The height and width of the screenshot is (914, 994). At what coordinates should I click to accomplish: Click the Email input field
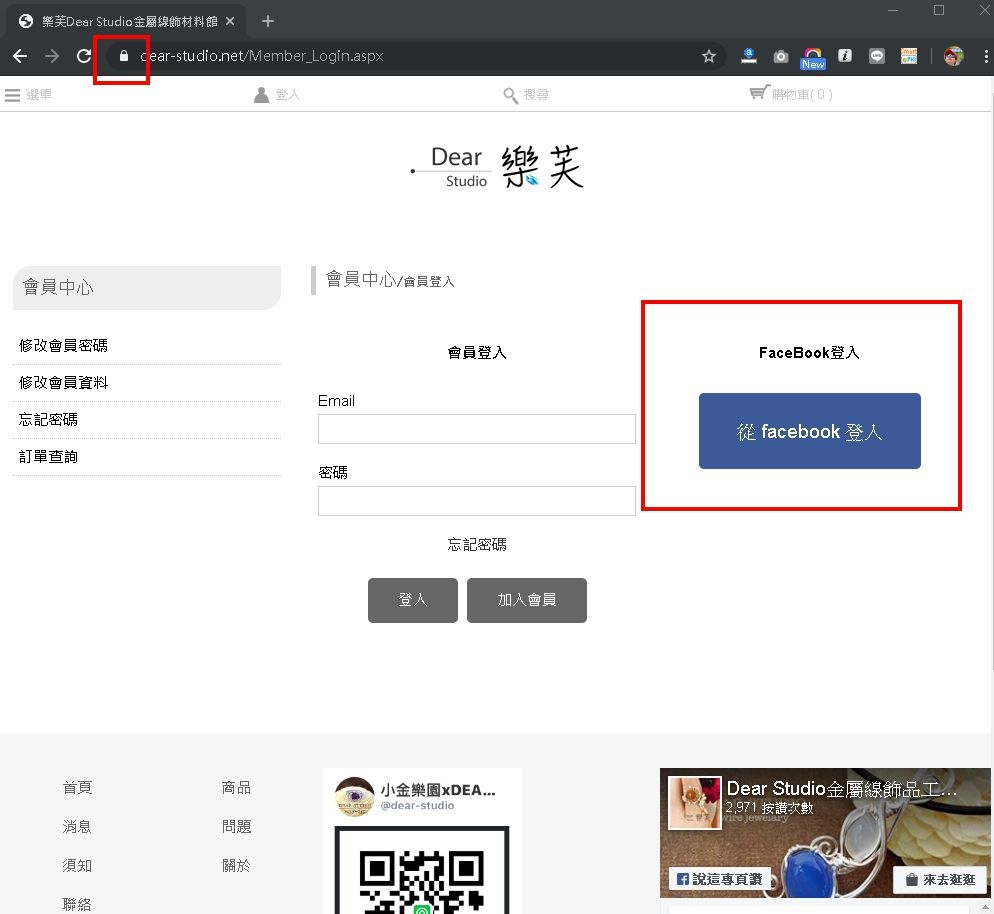[x=476, y=429]
